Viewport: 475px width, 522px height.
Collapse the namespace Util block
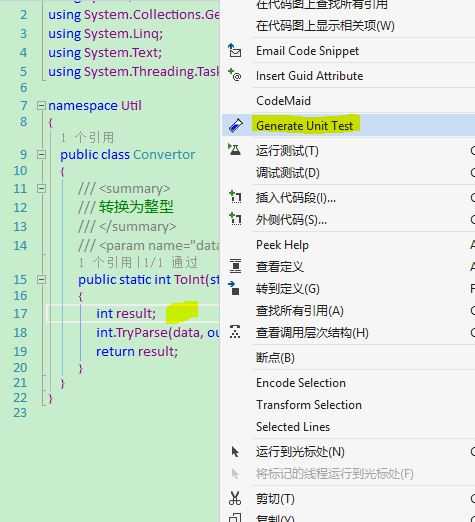[x=41, y=106]
